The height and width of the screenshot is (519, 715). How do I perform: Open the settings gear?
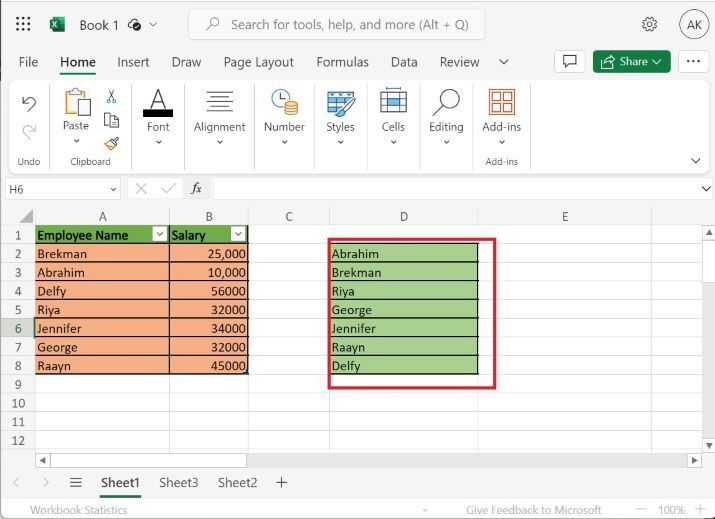(x=649, y=24)
